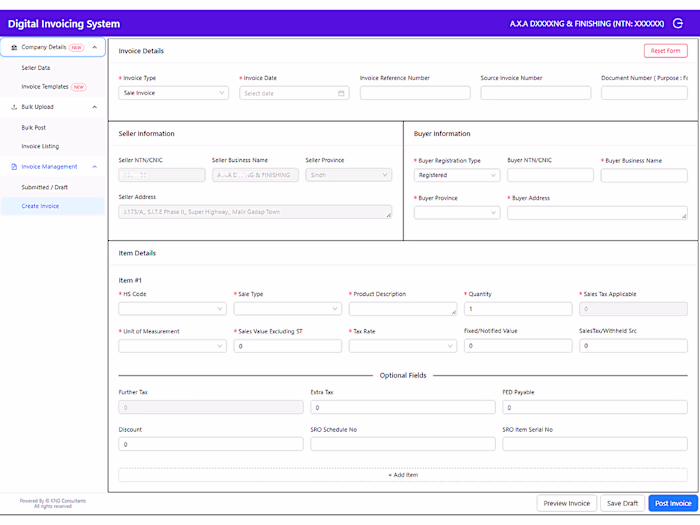
Task: Open the Seller Province dropdown
Action: click(x=349, y=175)
